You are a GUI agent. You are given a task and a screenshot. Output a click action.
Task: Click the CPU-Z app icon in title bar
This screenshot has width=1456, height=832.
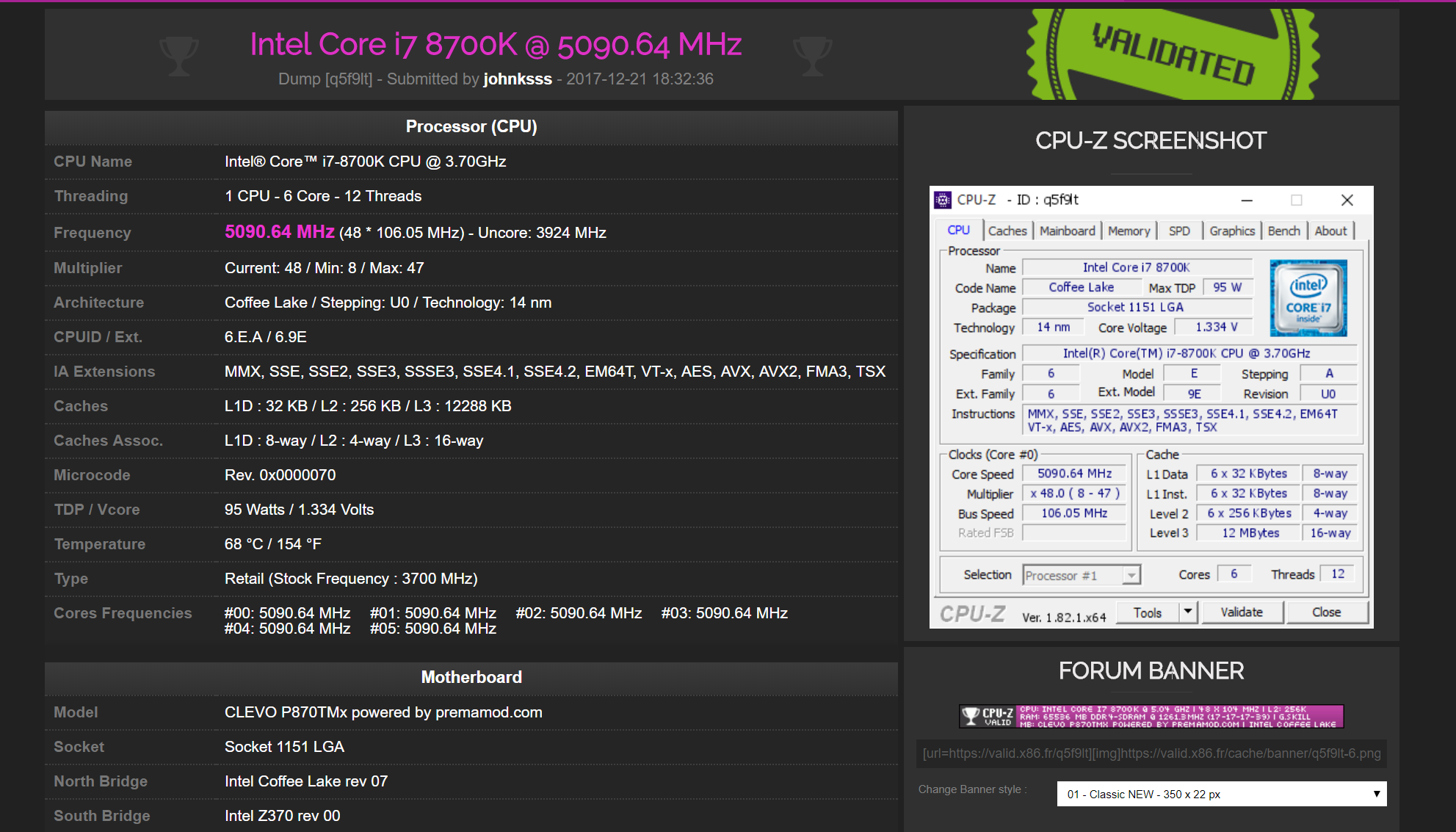coord(943,200)
